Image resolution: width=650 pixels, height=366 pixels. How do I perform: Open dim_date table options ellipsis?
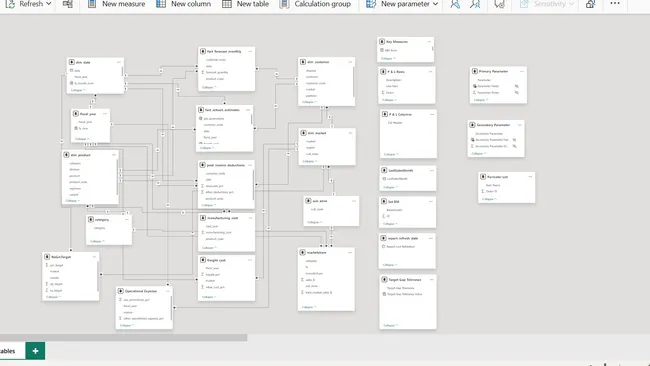119,62
